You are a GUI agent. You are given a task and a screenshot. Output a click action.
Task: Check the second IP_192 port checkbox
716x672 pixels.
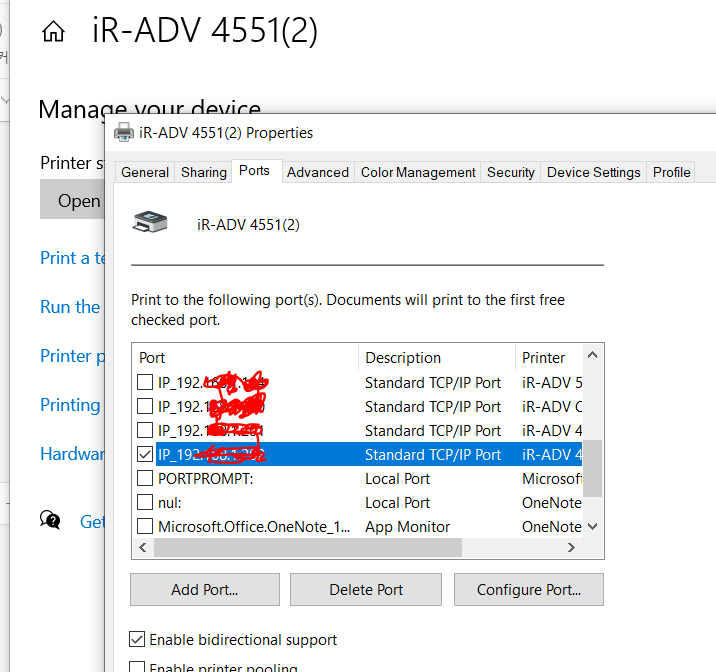click(145, 406)
